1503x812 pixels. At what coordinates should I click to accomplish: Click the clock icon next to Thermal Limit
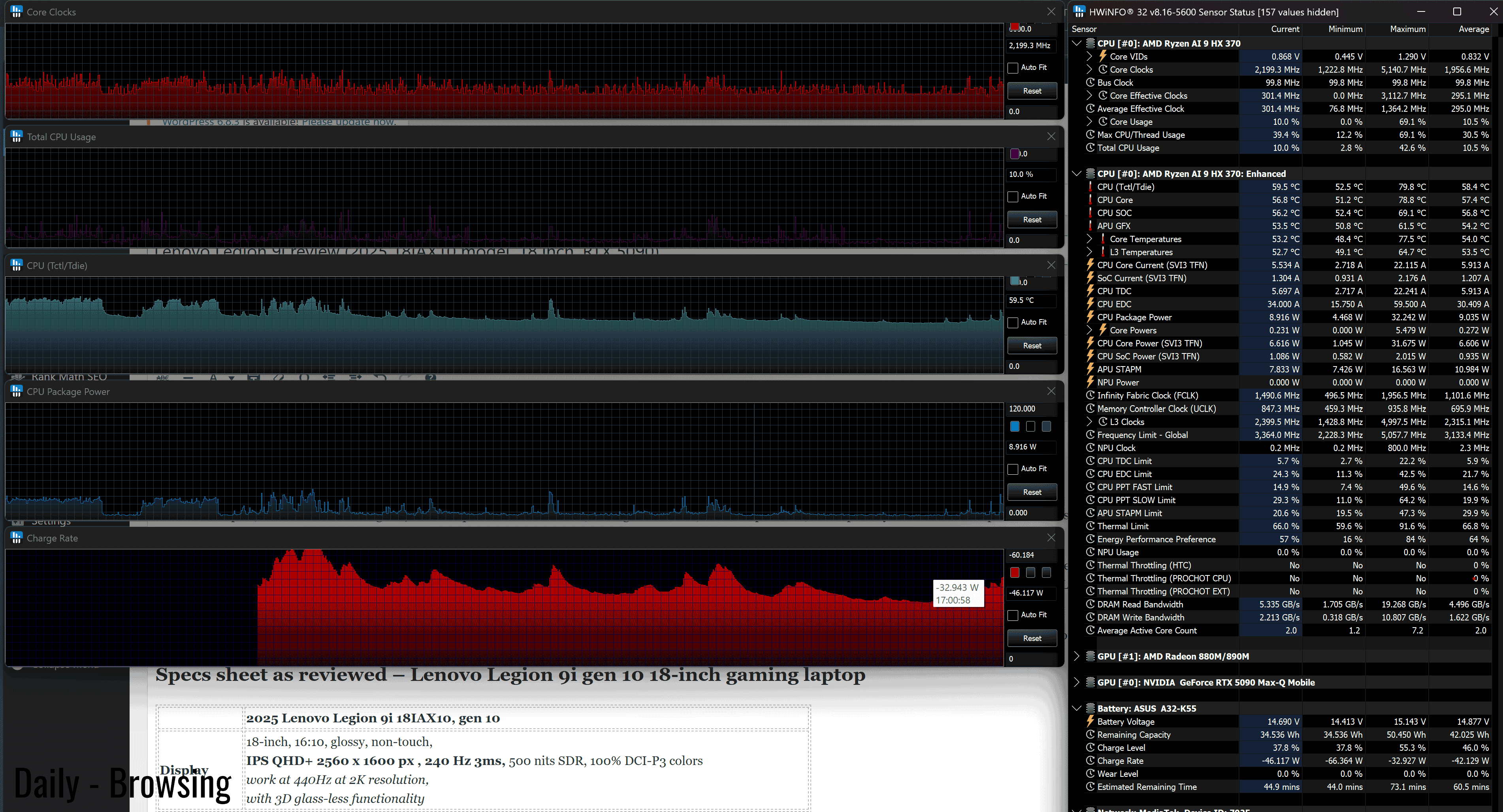pyautogui.click(x=1090, y=526)
